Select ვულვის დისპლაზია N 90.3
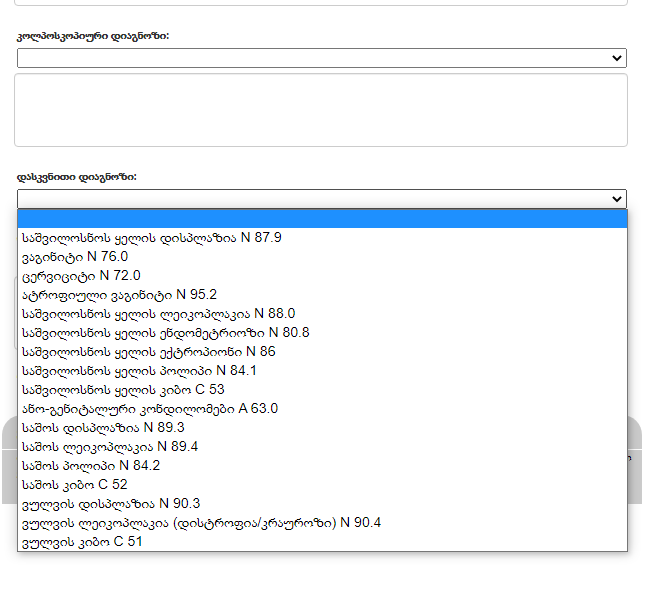Image resolution: width=647 pixels, height=615 pixels. [110, 504]
